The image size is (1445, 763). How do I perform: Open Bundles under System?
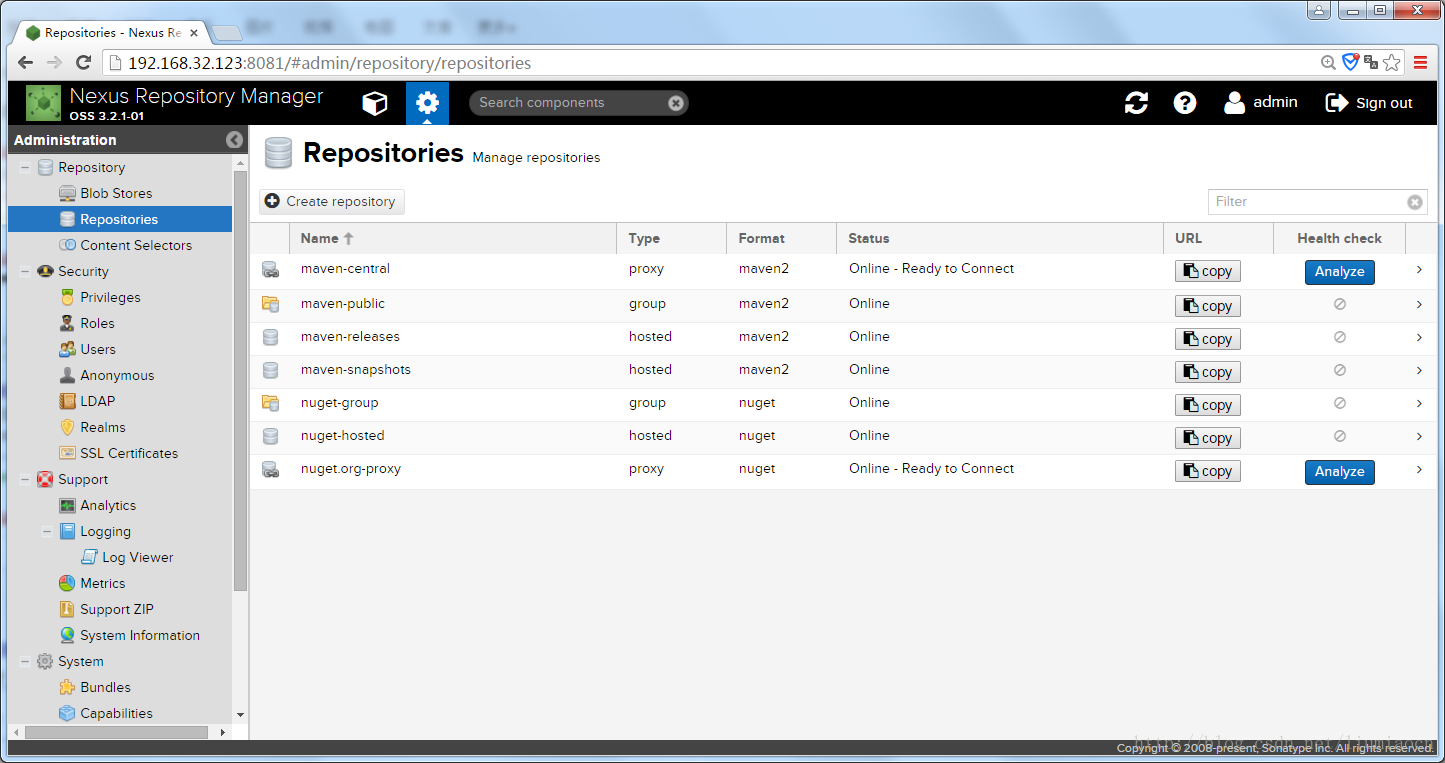[x=105, y=687]
